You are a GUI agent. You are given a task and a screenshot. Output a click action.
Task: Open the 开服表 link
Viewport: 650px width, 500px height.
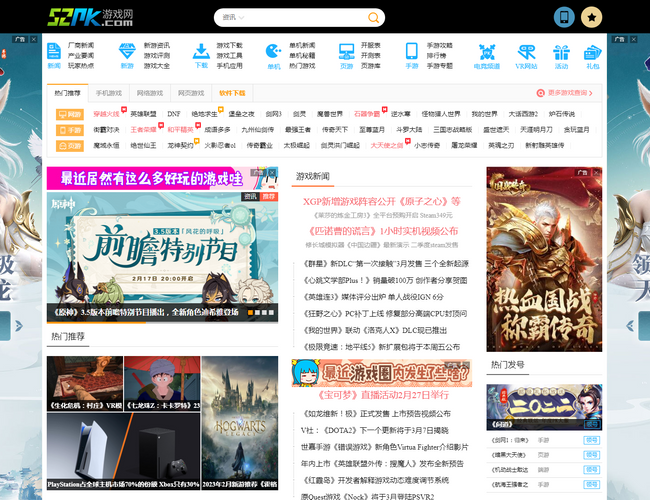point(371,45)
